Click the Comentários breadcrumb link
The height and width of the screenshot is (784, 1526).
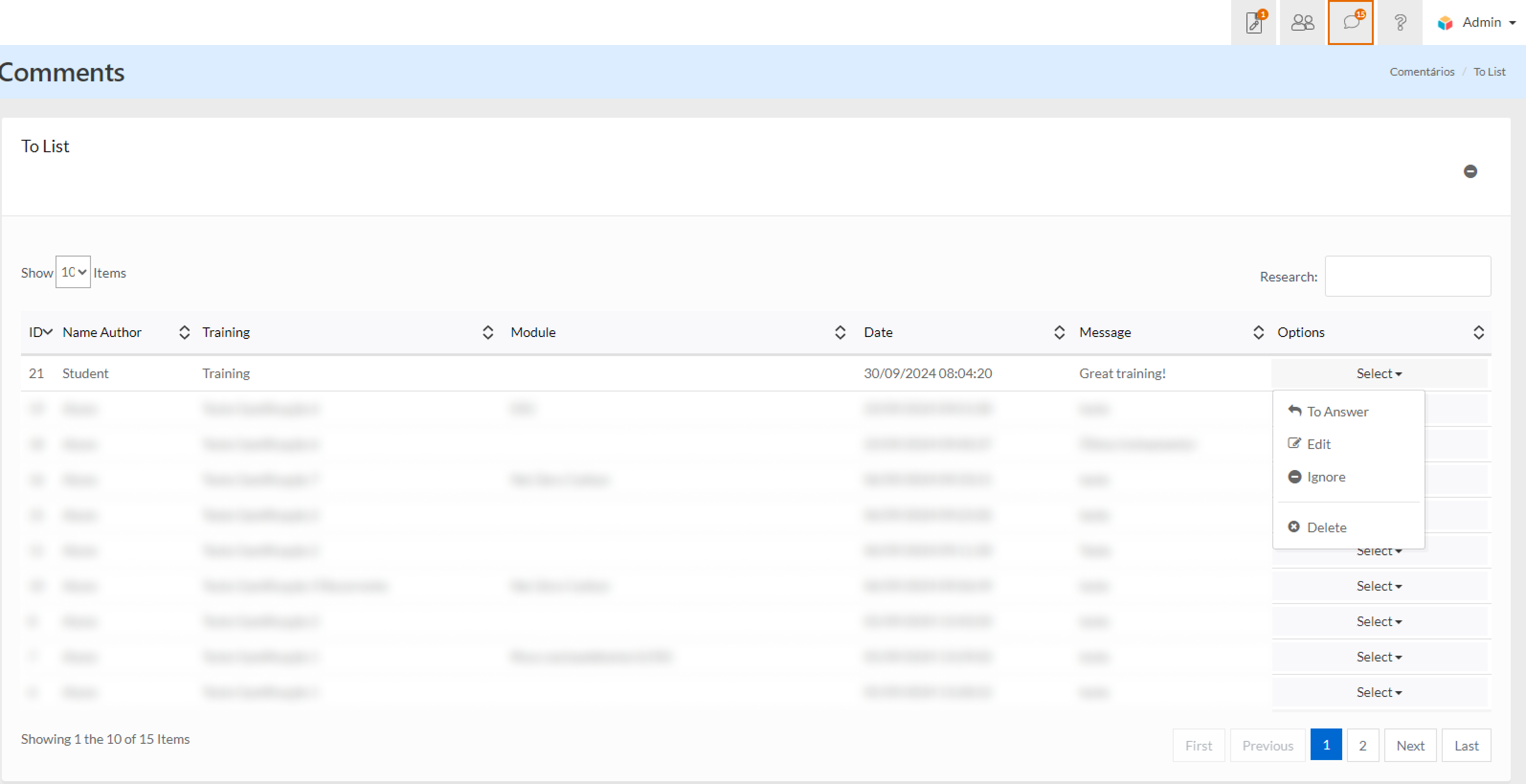pos(1422,72)
